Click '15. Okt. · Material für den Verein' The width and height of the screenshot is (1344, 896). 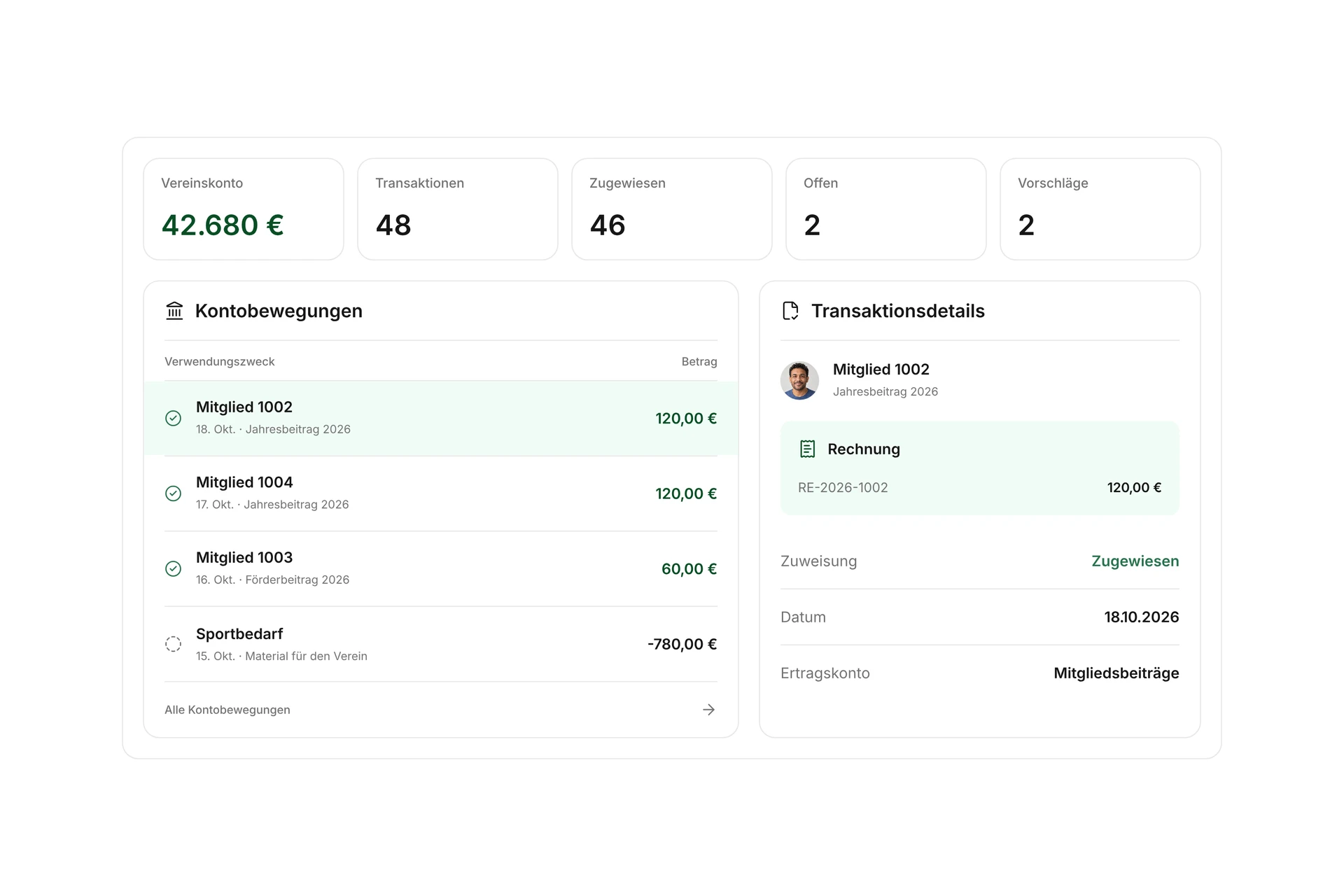coord(281,656)
